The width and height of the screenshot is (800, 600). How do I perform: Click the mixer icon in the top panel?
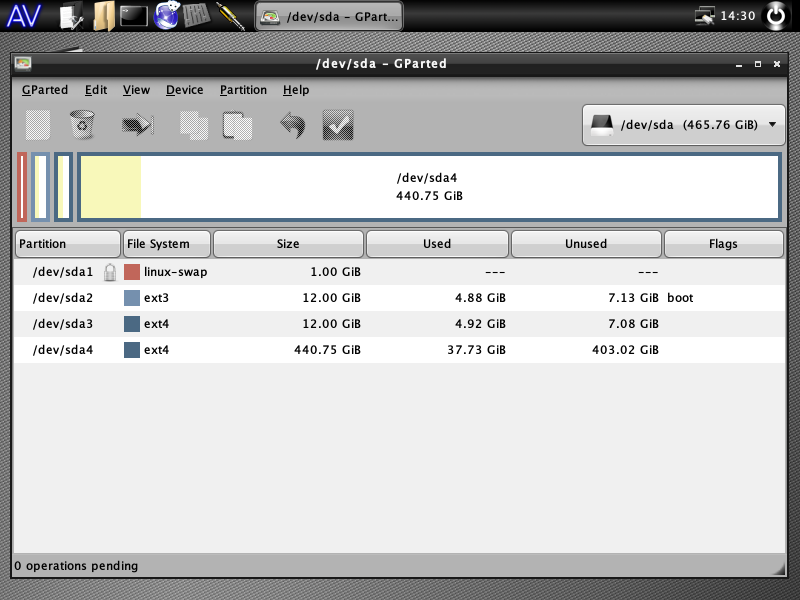pyautogui.click(x=196, y=15)
